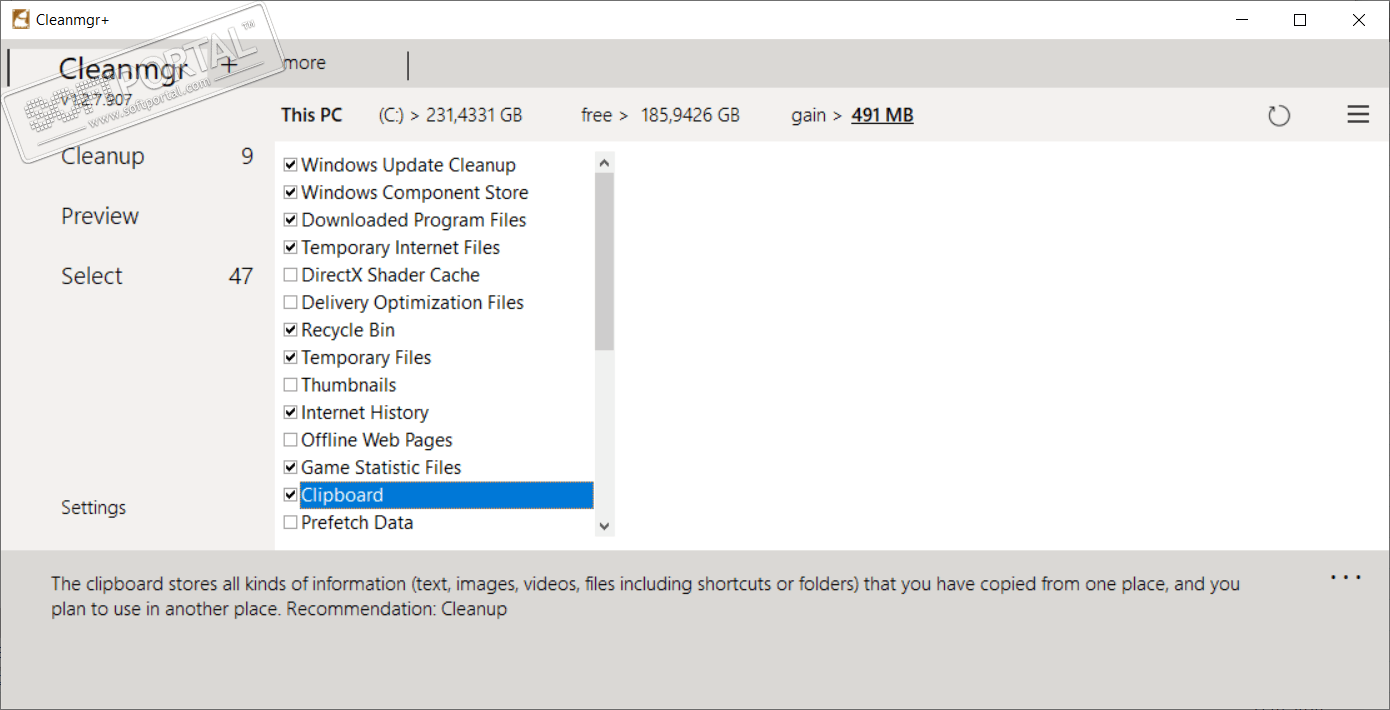Uncheck the Clipboard checkbox
This screenshot has width=1390, height=710.
291,495
